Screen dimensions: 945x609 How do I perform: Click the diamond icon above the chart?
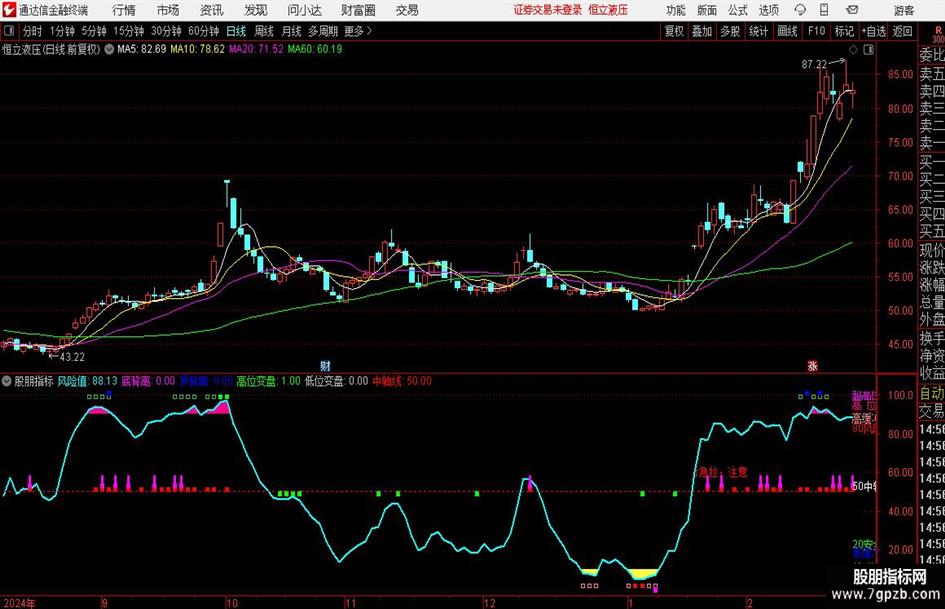pyautogui.click(x=853, y=49)
